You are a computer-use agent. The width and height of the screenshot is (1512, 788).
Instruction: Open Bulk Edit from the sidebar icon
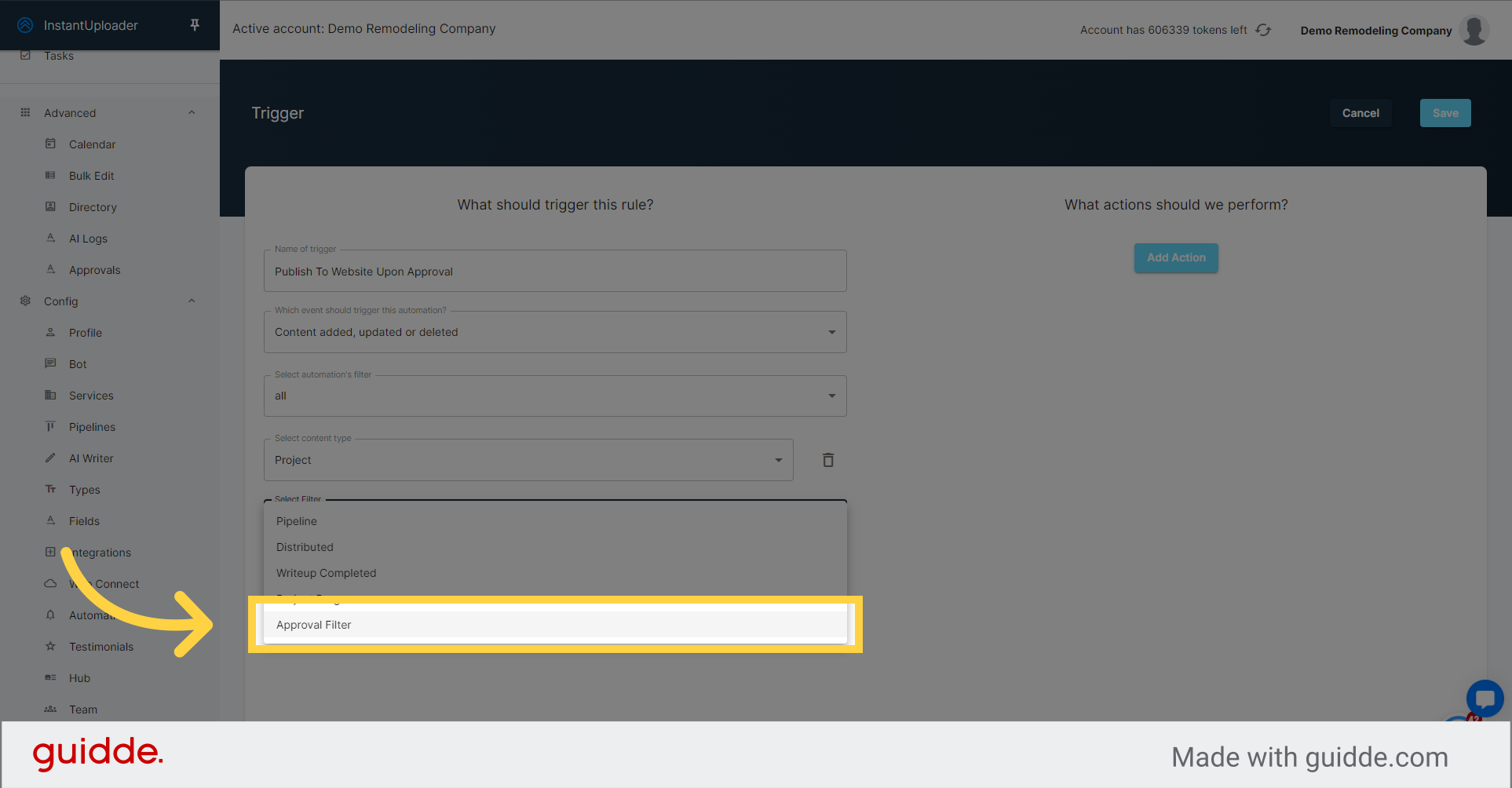pos(50,175)
